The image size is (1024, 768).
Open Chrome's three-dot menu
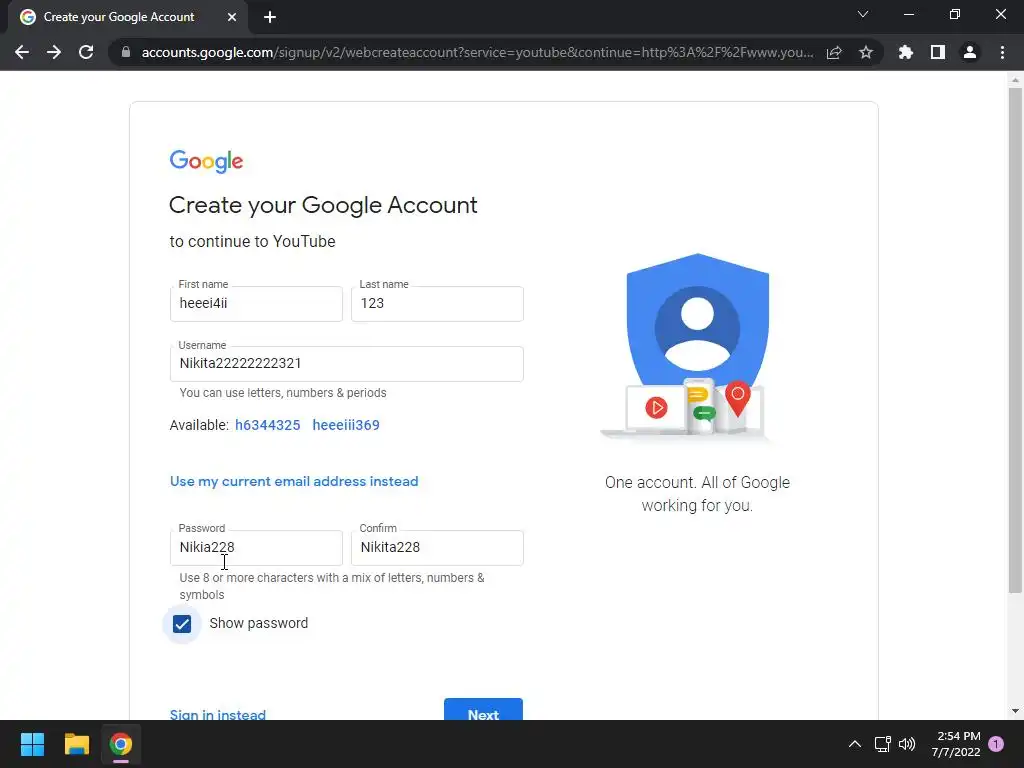tap(1002, 52)
